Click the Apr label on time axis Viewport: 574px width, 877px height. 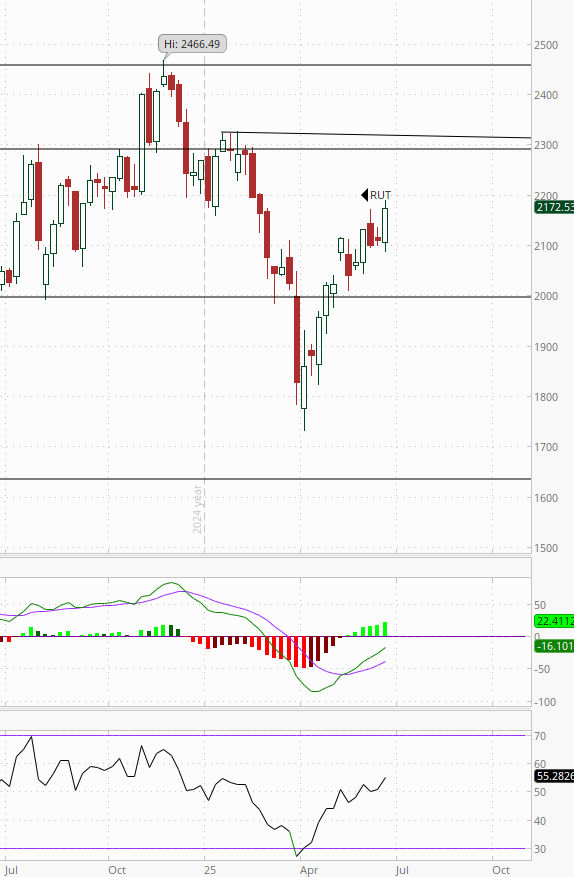(x=309, y=870)
